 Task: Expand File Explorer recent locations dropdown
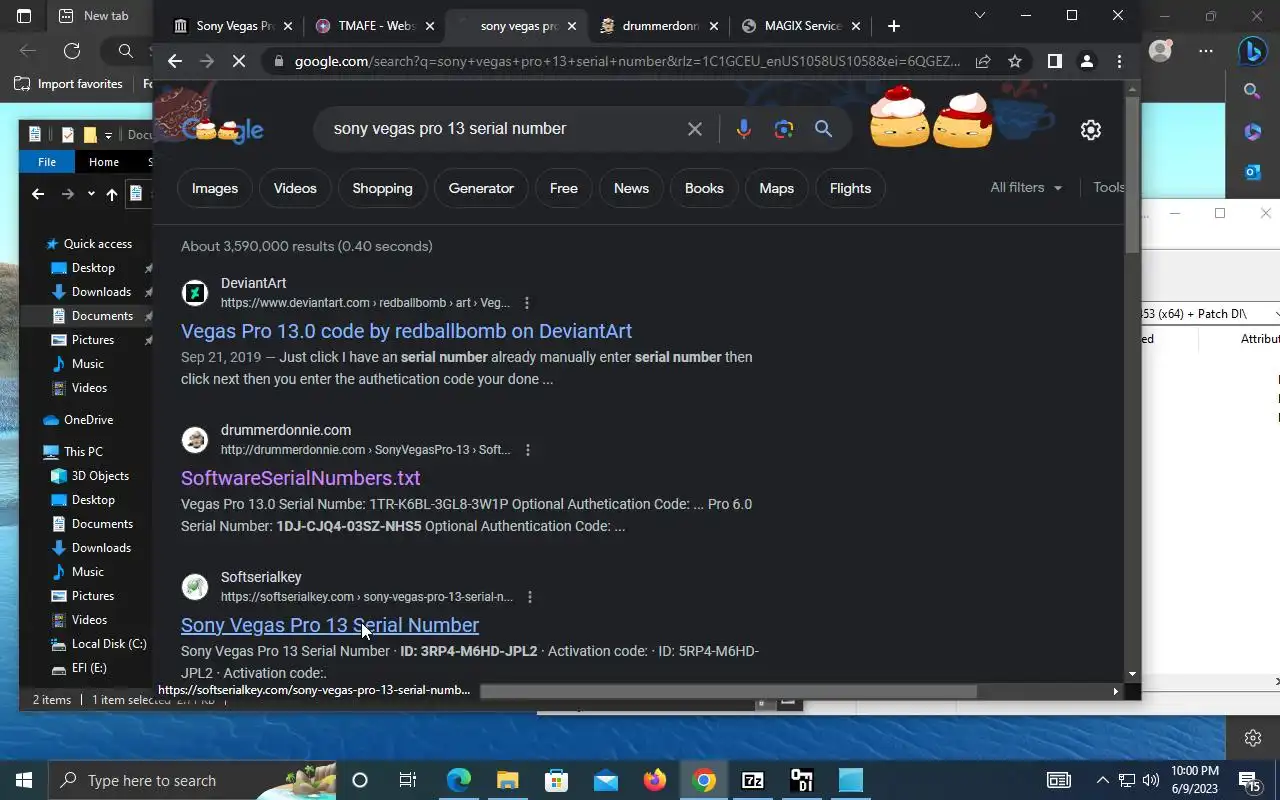pyautogui.click(x=91, y=194)
